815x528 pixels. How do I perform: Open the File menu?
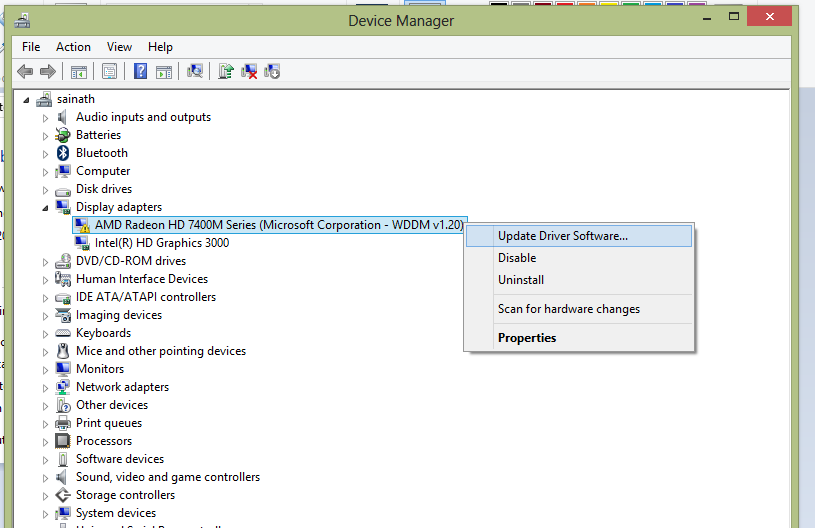[x=31, y=47]
